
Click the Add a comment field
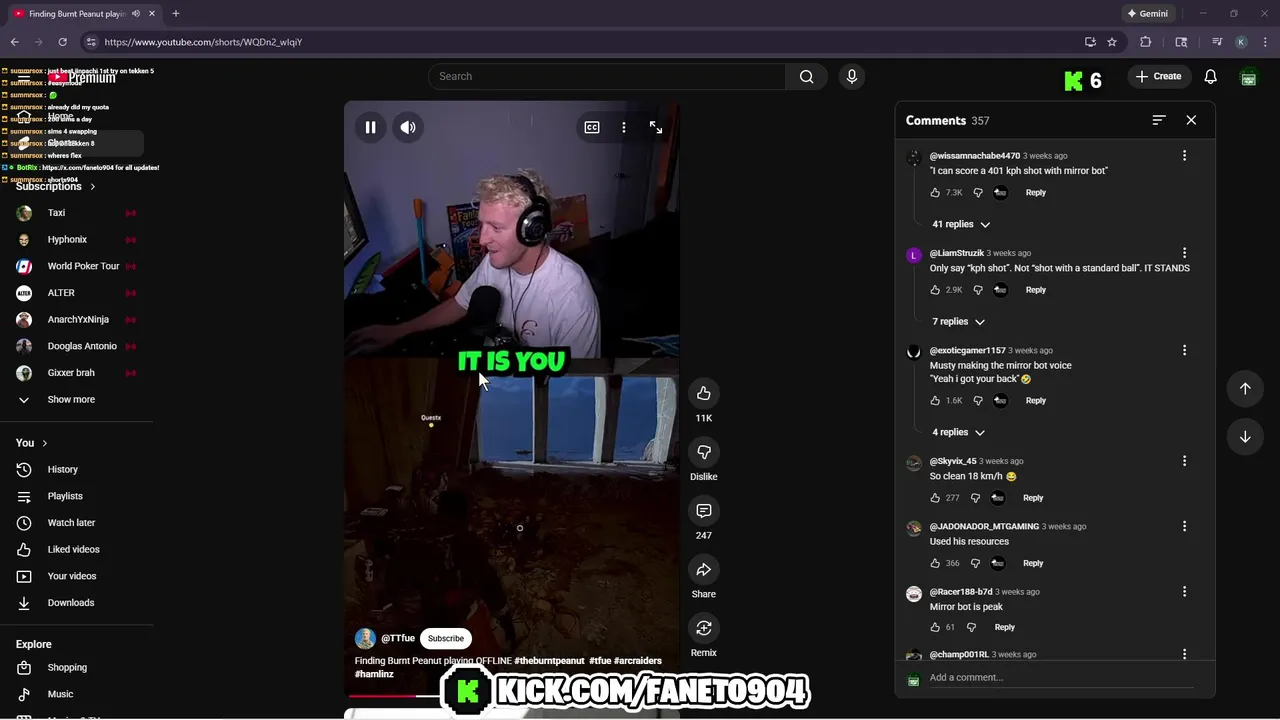tap(1060, 677)
